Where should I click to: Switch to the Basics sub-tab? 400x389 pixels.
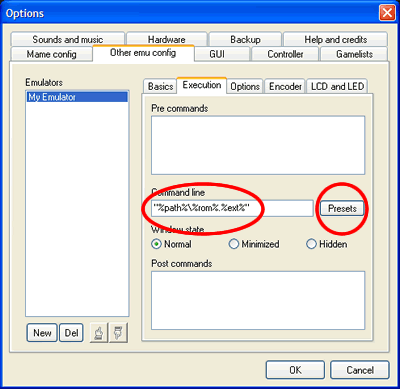point(160,86)
